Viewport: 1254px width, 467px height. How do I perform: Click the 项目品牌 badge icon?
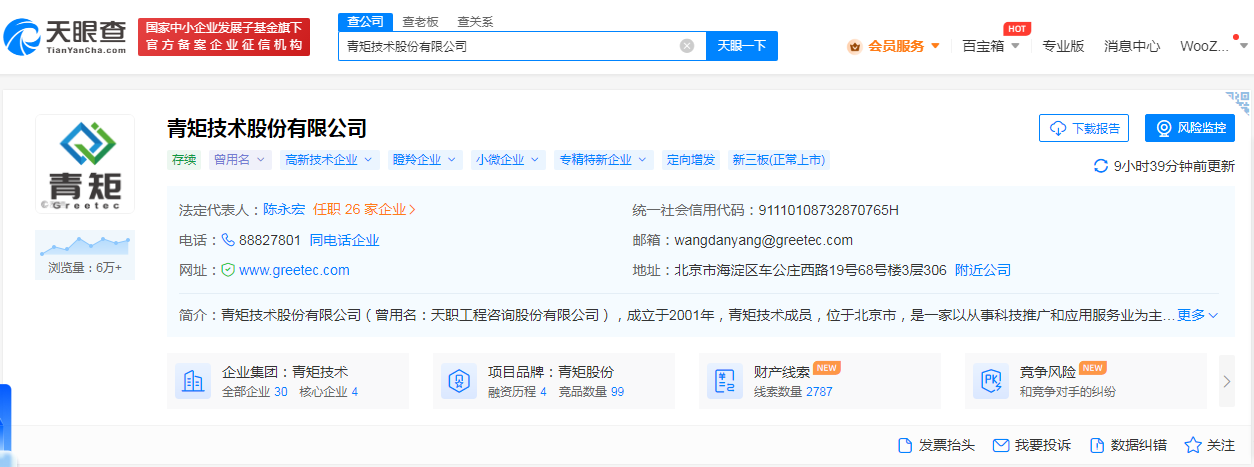click(x=459, y=381)
